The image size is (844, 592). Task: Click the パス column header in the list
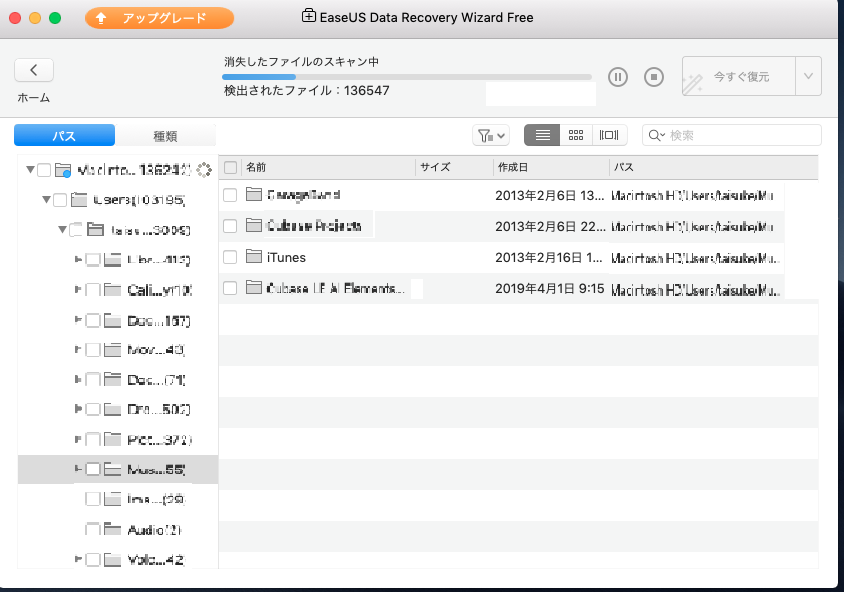pos(714,167)
